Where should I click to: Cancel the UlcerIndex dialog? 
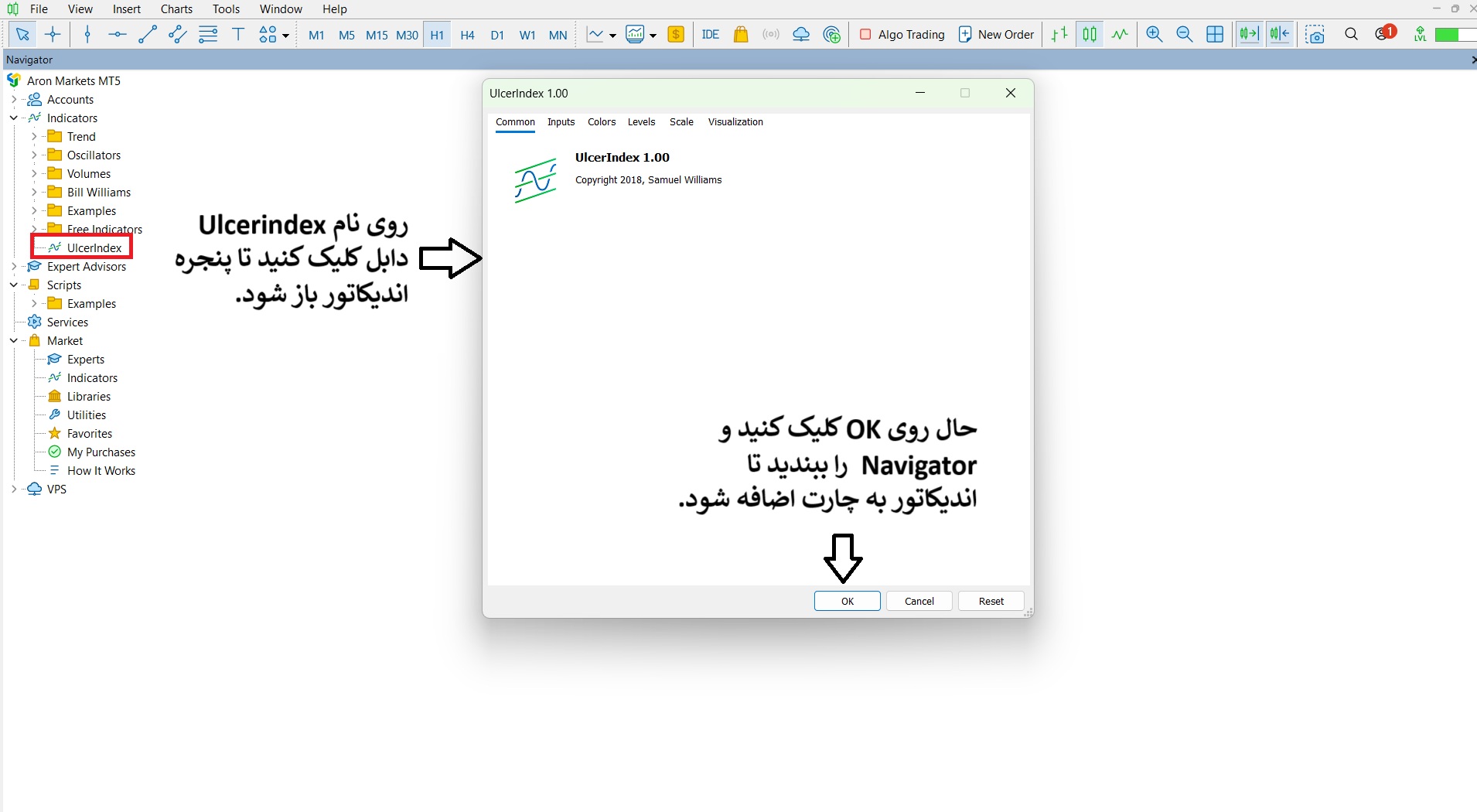pyautogui.click(x=919, y=601)
